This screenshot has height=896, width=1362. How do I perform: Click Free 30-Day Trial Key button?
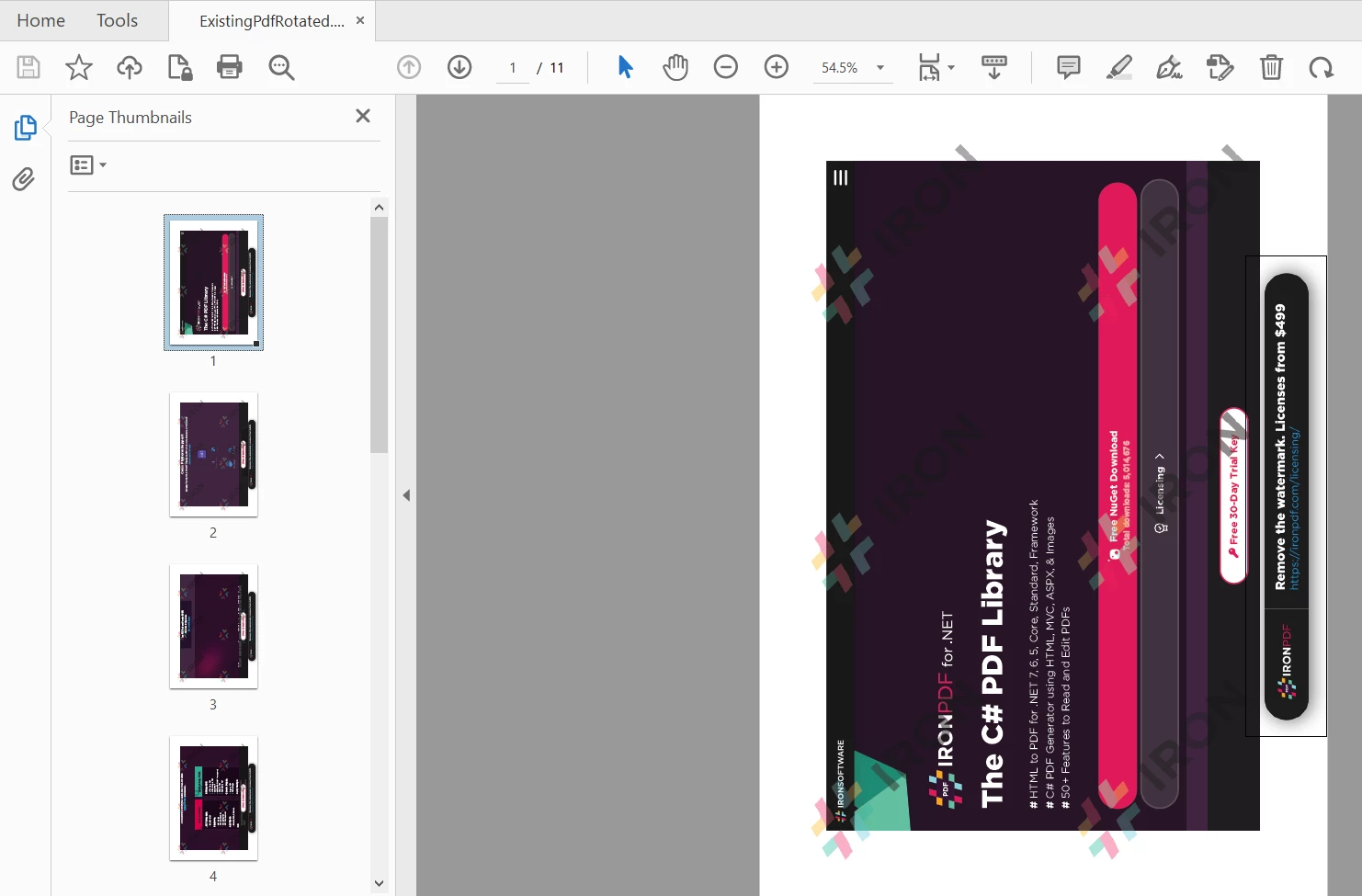[1233, 495]
